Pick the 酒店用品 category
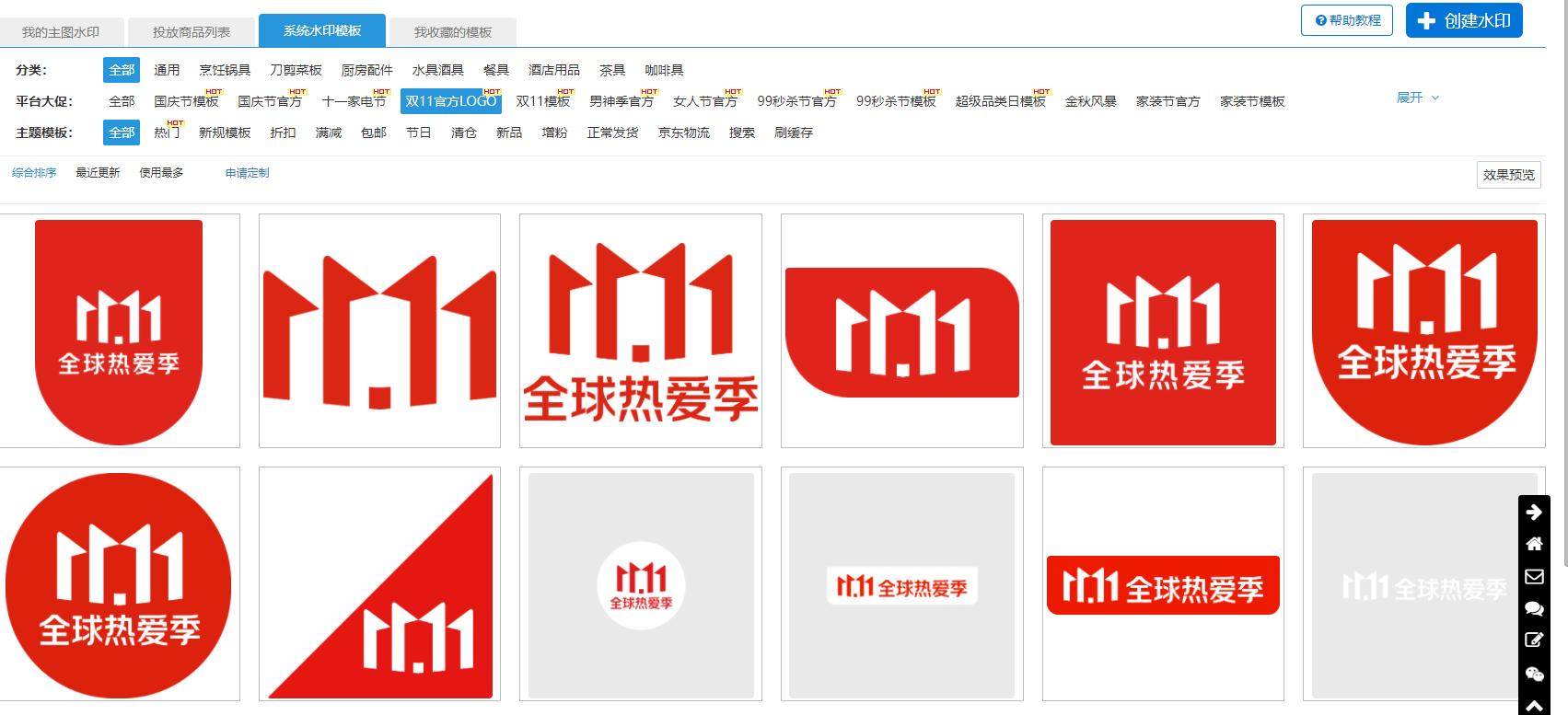This screenshot has height=715, width=1568. coord(554,70)
